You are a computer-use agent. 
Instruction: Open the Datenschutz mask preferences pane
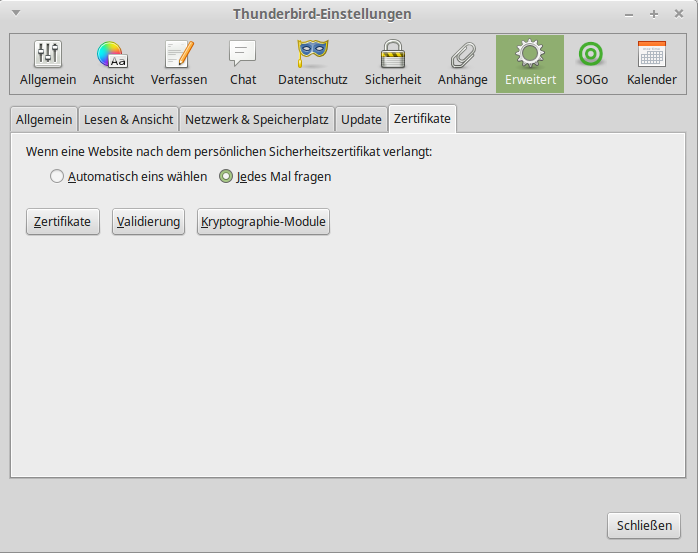(x=313, y=64)
